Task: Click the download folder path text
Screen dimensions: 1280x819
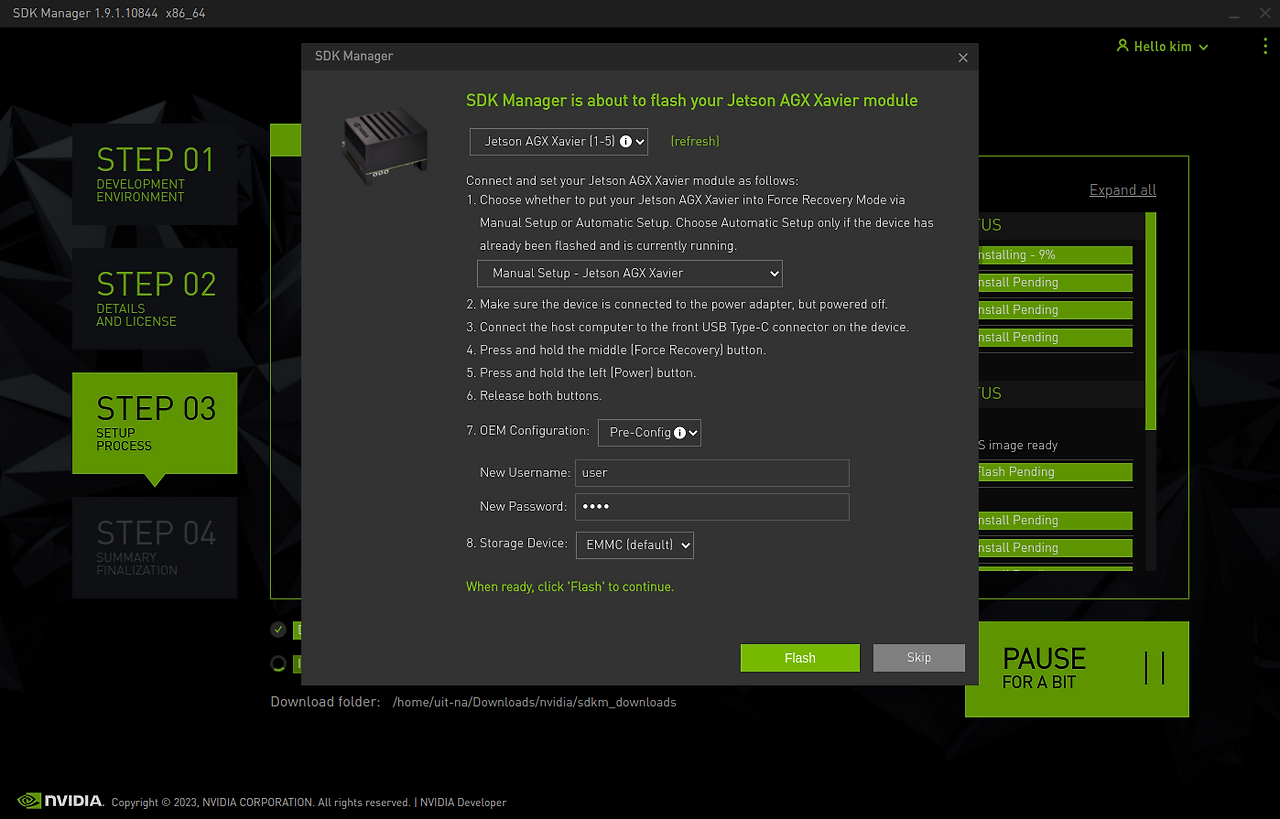Action: pos(535,702)
